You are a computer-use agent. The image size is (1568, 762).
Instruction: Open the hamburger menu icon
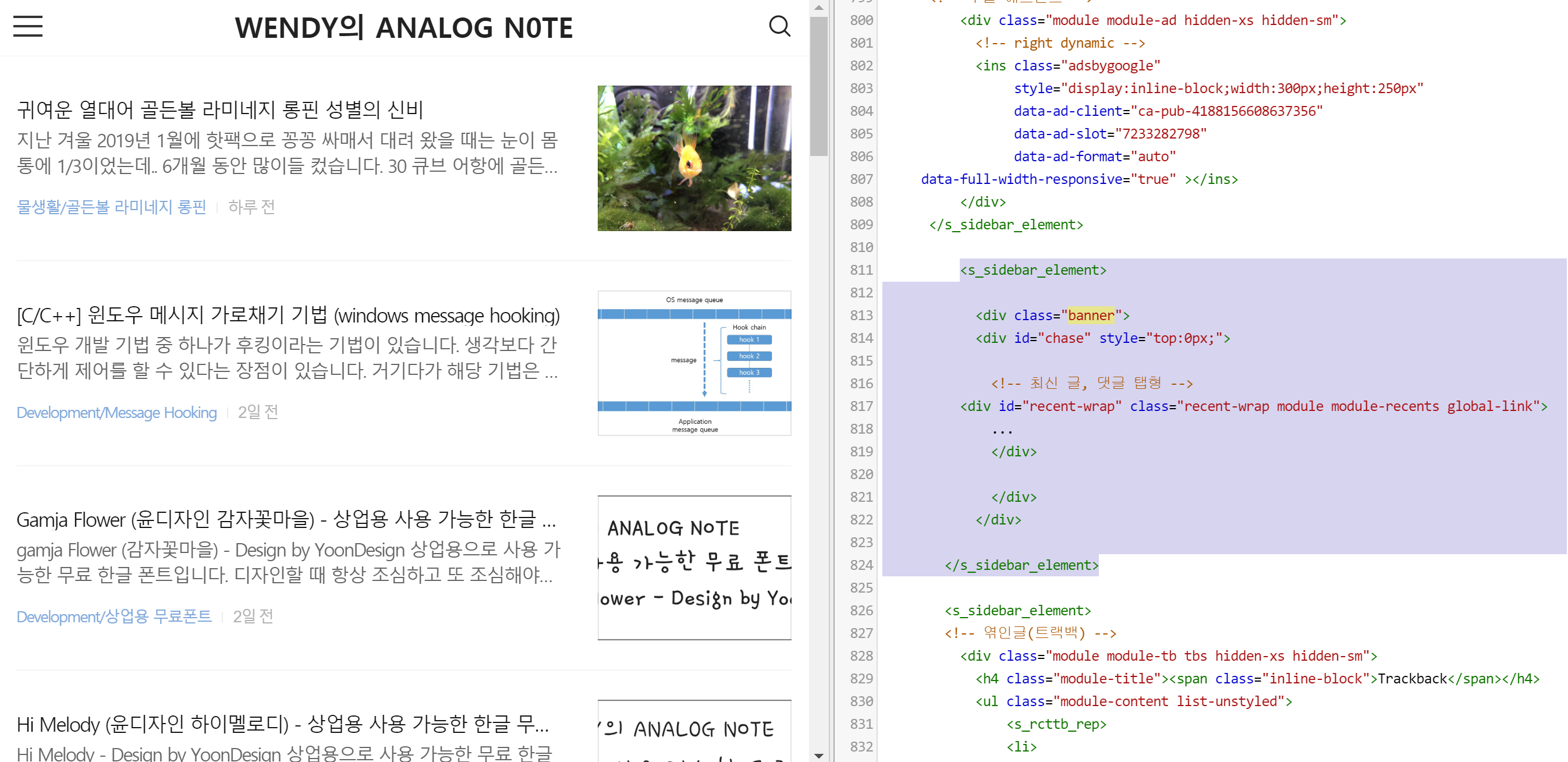(28, 26)
